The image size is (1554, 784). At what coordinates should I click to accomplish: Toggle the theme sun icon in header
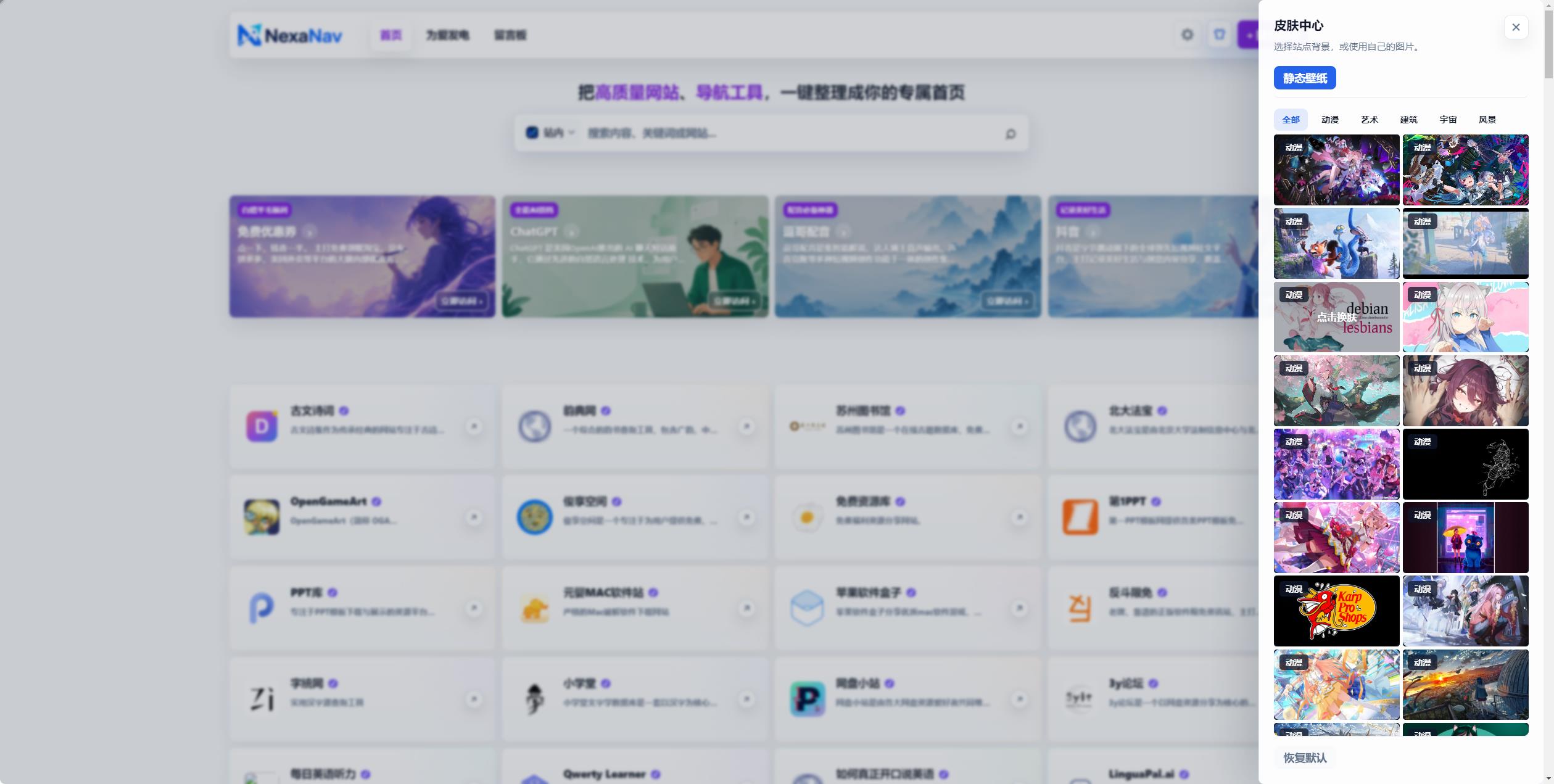coord(1187,35)
